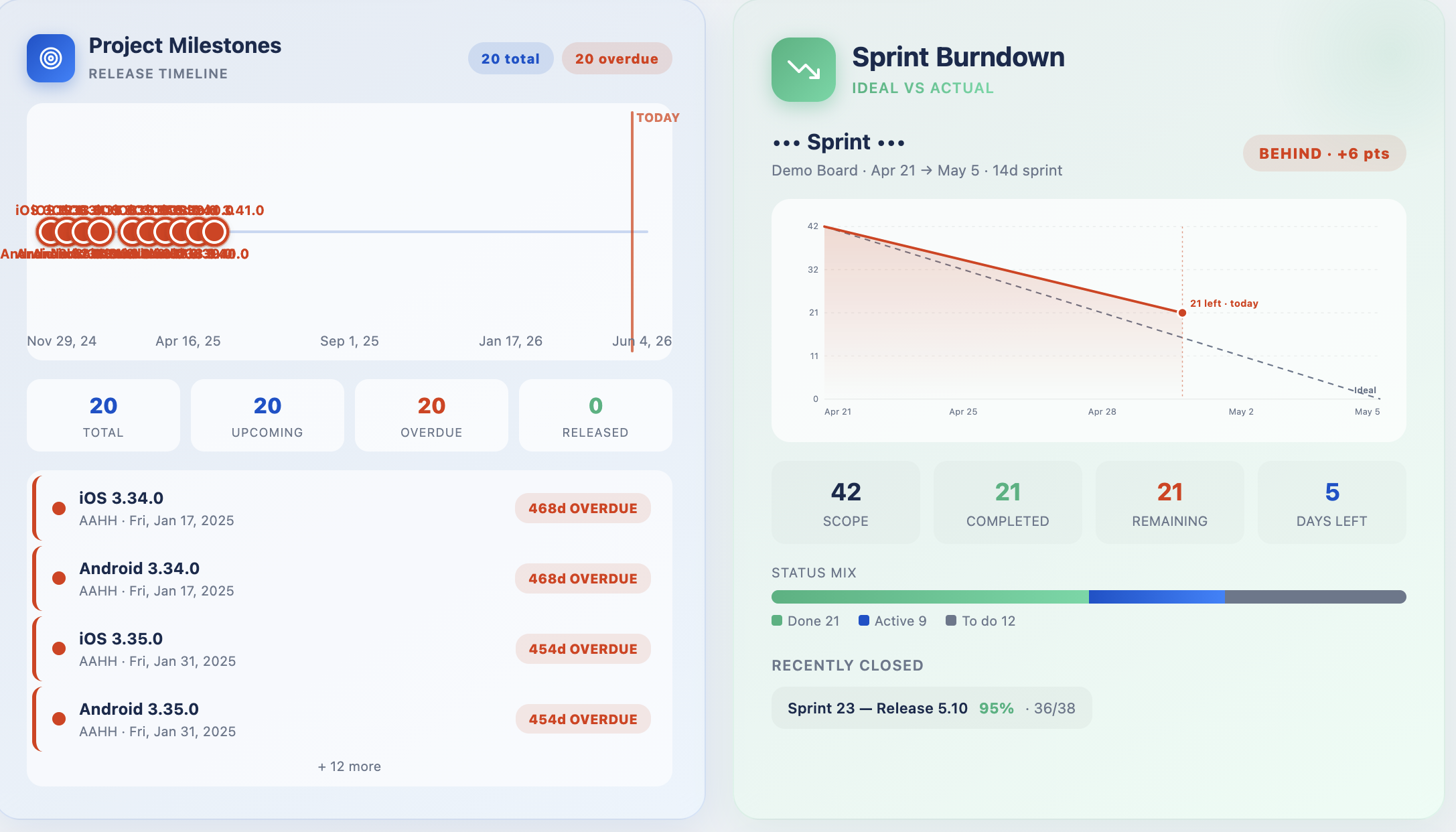Click the "Nov 29, 24" timeline axis label

(x=62, y=341)
